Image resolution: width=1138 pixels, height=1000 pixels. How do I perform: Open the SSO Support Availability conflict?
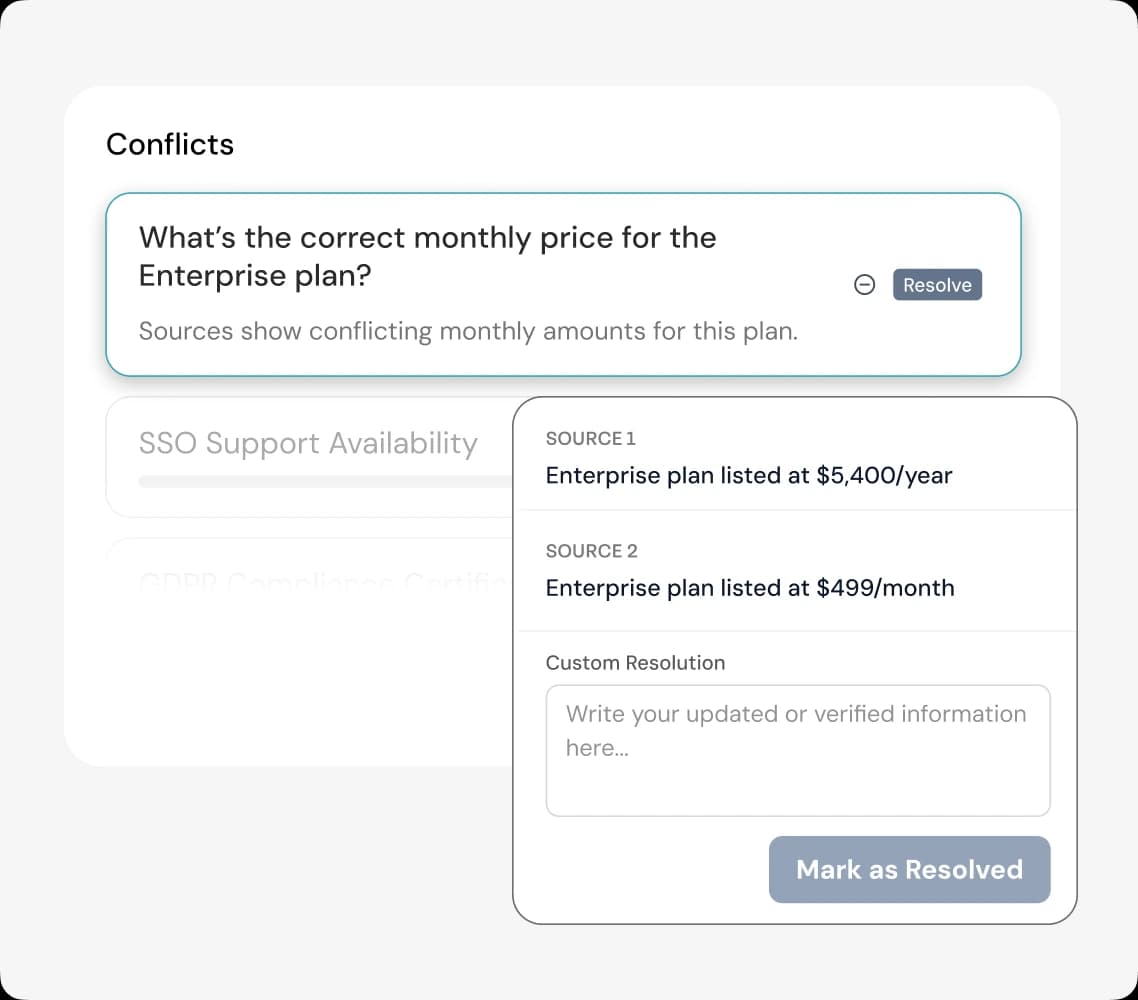pos(308,443)
